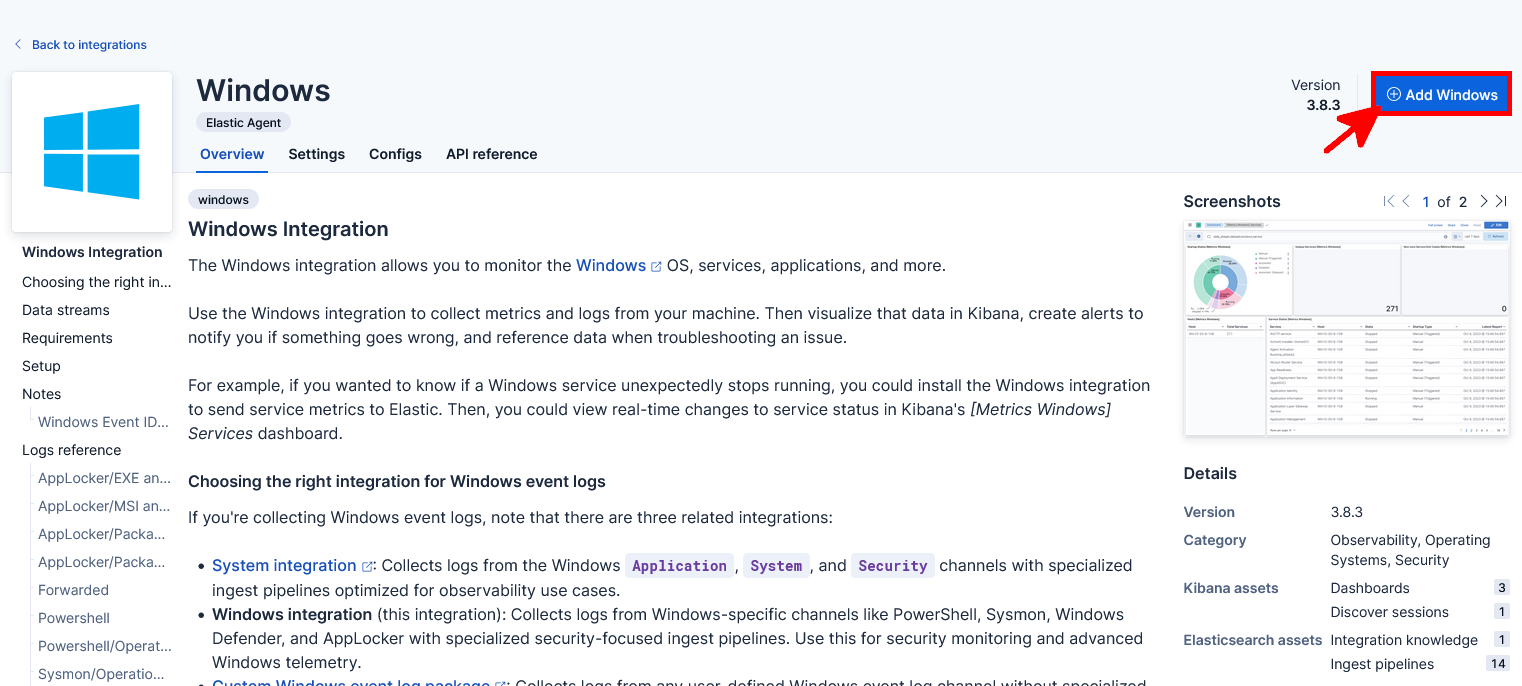Open AppLocker/MSI an... sidebar entry
Viewport: 1522px width, 686px height.
pyautogui.click(x=104, y=507)
